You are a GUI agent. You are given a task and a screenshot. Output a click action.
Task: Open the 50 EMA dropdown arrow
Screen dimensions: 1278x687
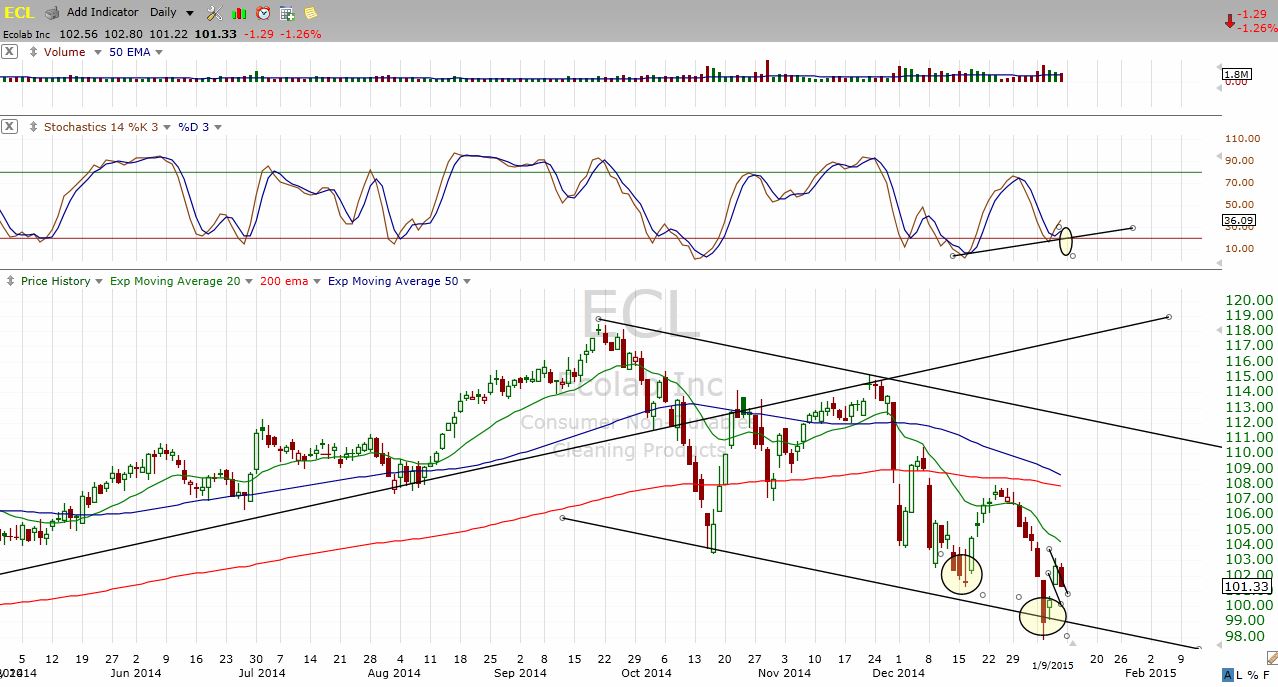click(157, 52)
